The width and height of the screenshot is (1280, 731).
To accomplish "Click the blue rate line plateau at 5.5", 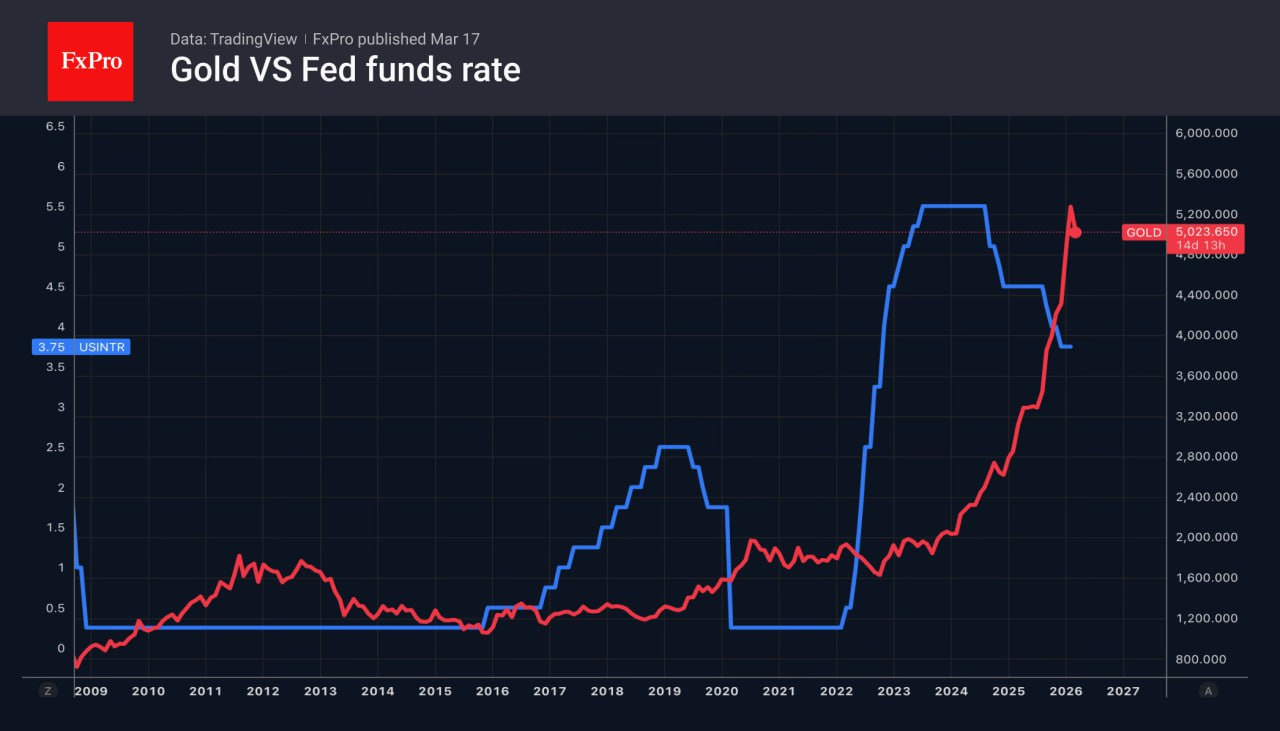I will click(952, 206).
